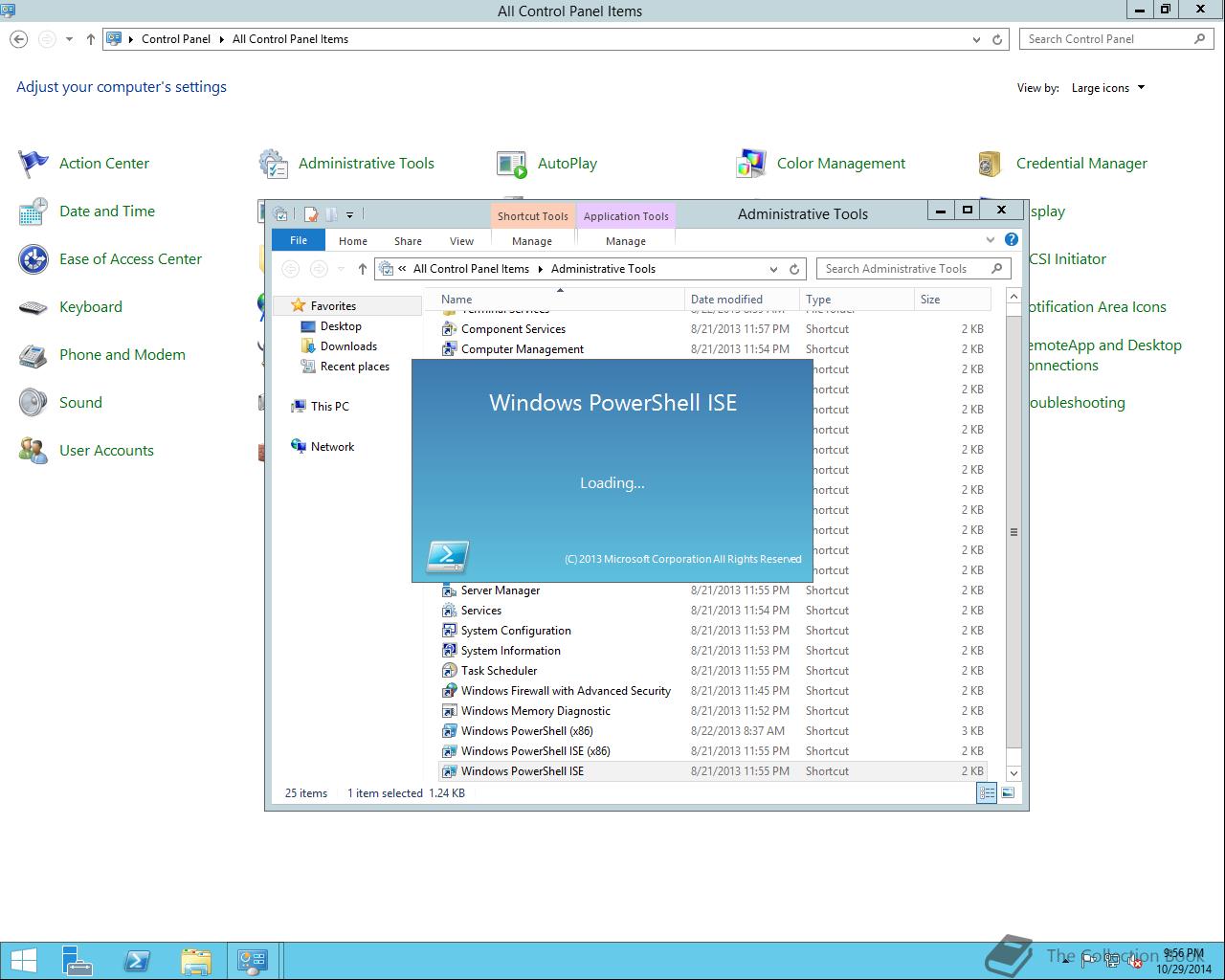The height and width of the screenshot is (980, 1225).
Task: Sort file list by Date modified
Action: pyautogui.click(x=743, y=300)
